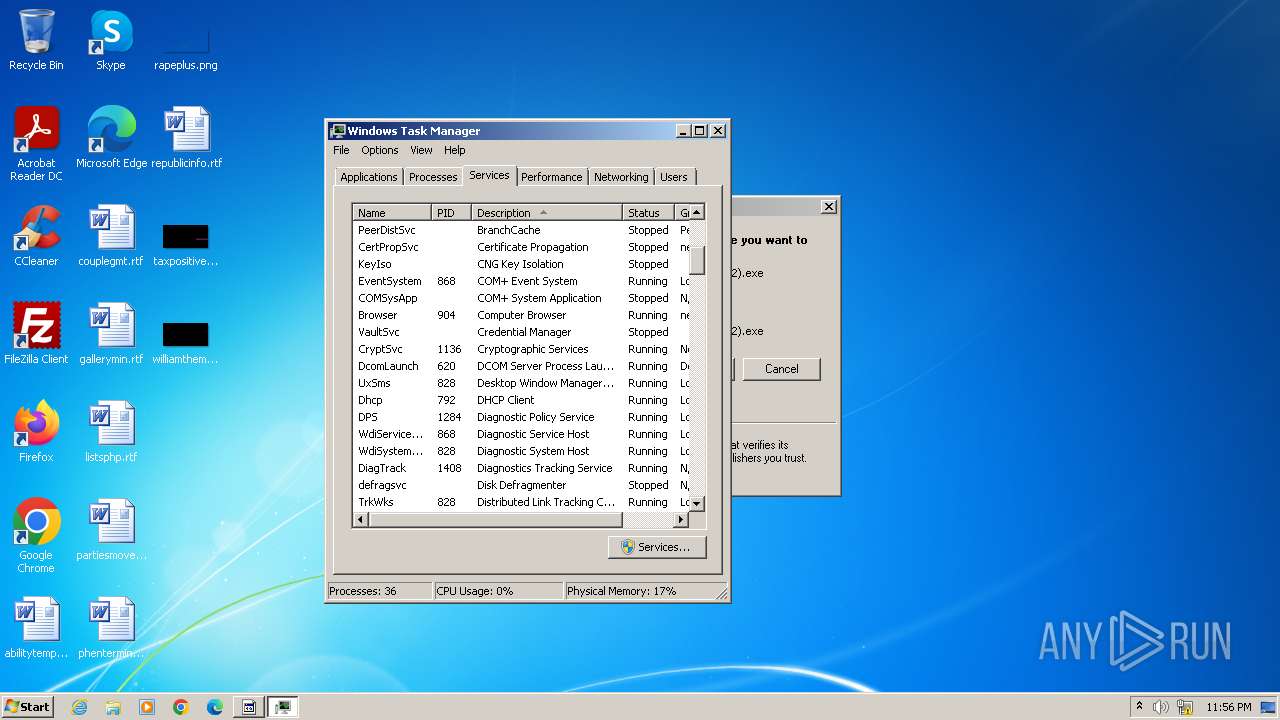Launch Google Chrome desktop shortcut
Image resolution: width=1280 pixels, height=720 pixels.
tap(36, 536)
